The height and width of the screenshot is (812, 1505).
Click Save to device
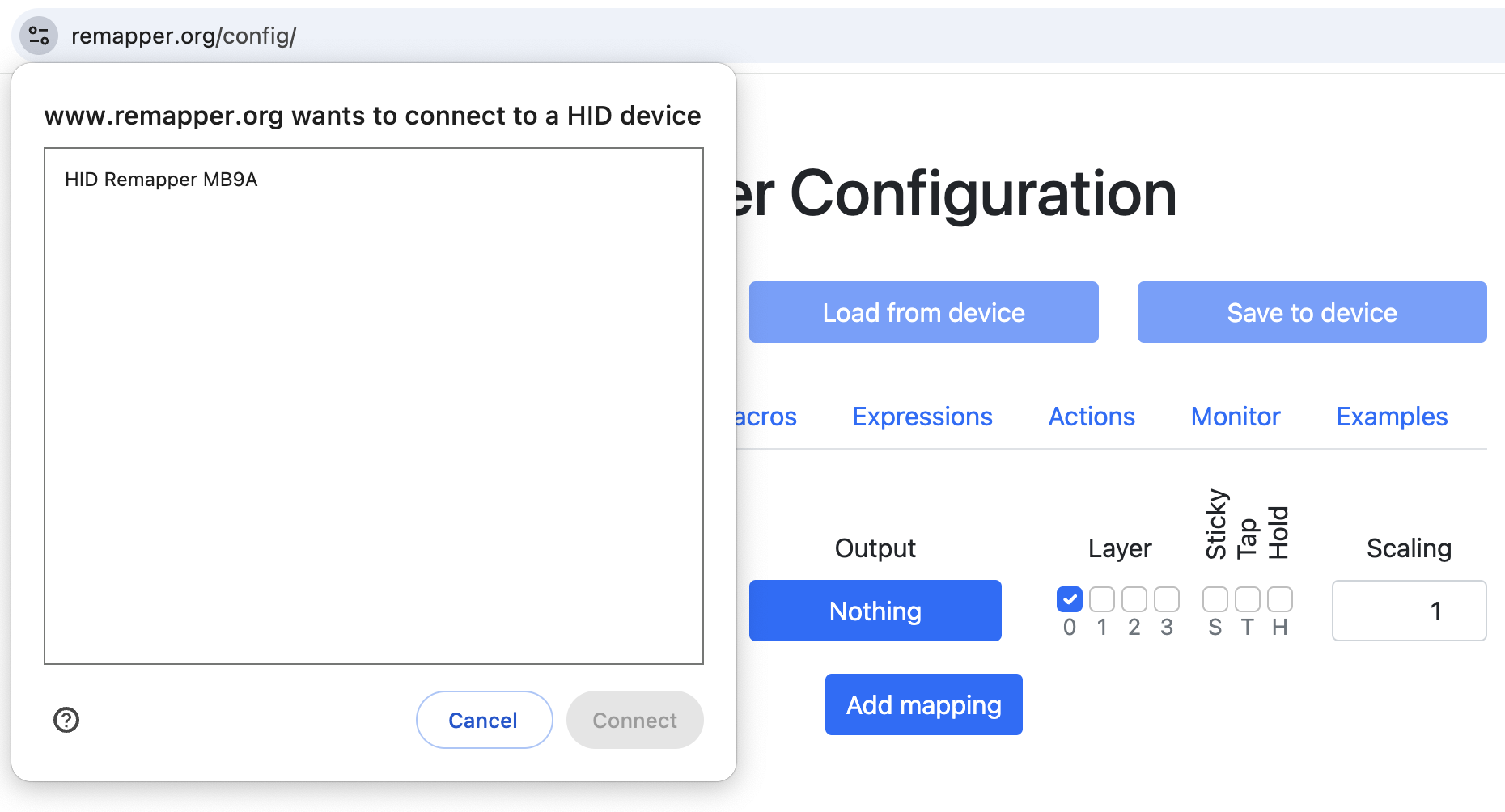pos(1312,312)
